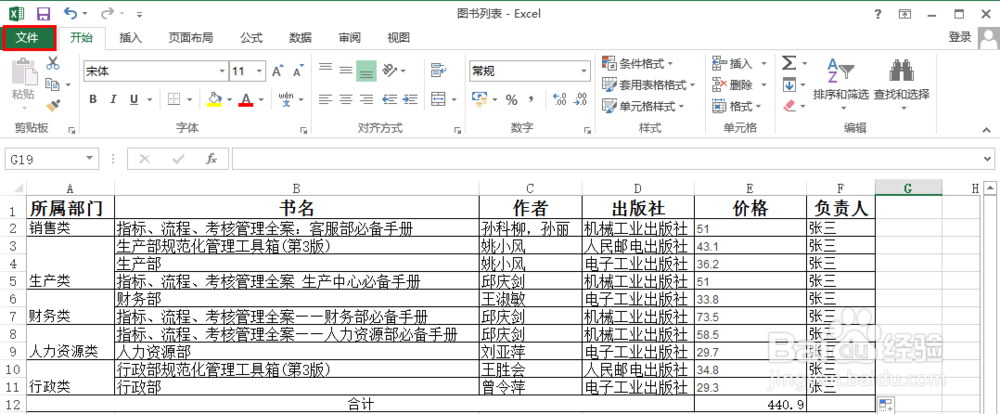Click the Merge and Center icon
Image resolution: width=1000 pixels, height=414 pixels.
point(438,99)
